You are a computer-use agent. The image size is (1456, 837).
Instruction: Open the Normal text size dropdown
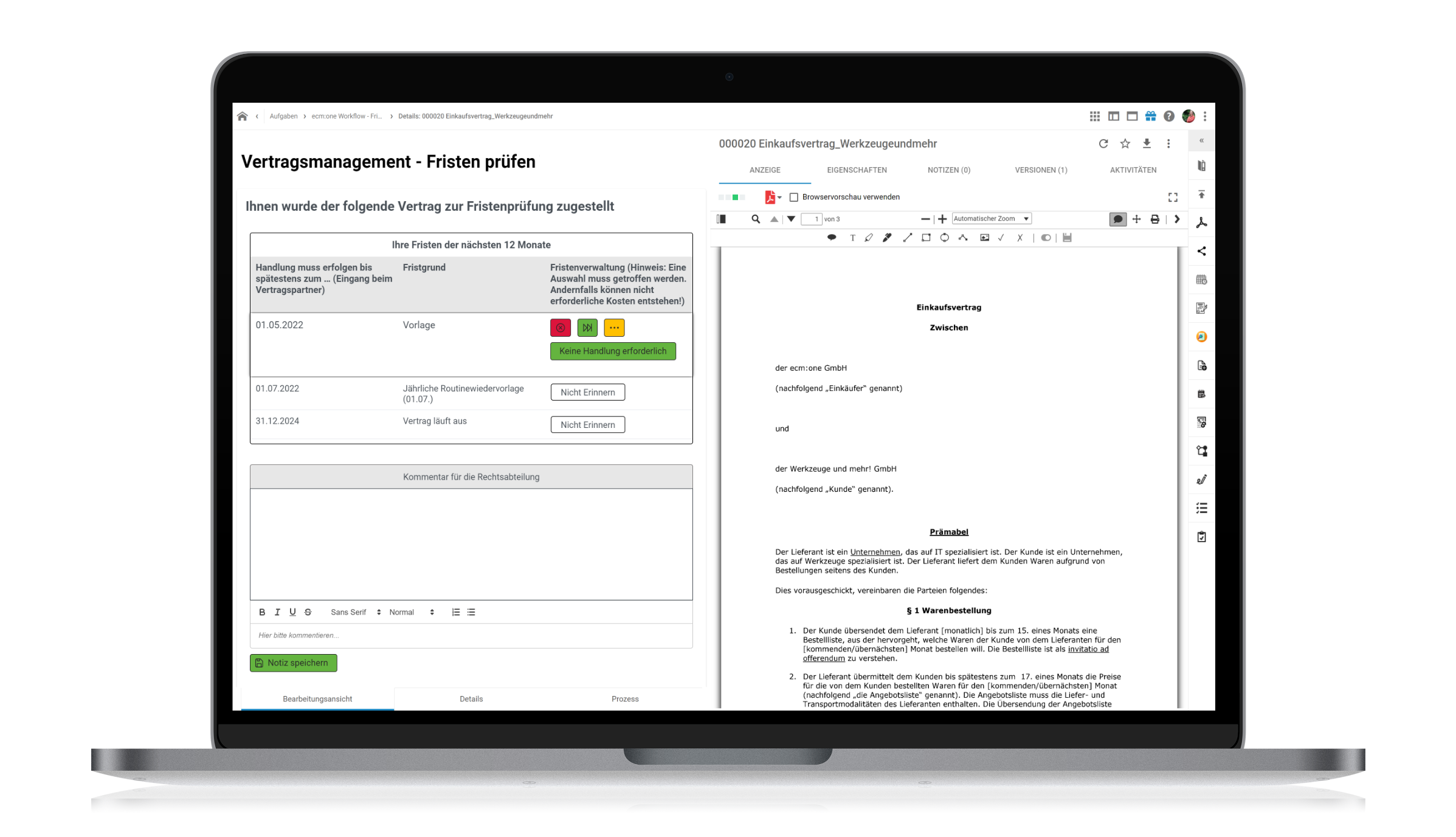point(412,612)
